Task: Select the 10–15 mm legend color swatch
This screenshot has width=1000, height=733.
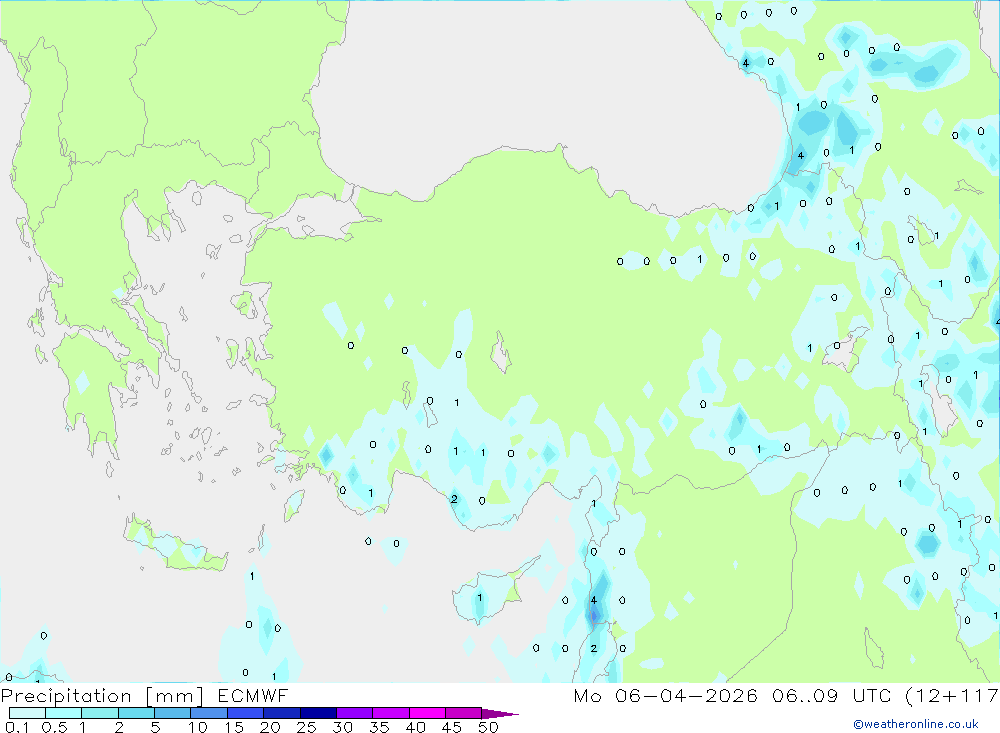Action: point(209,713)
